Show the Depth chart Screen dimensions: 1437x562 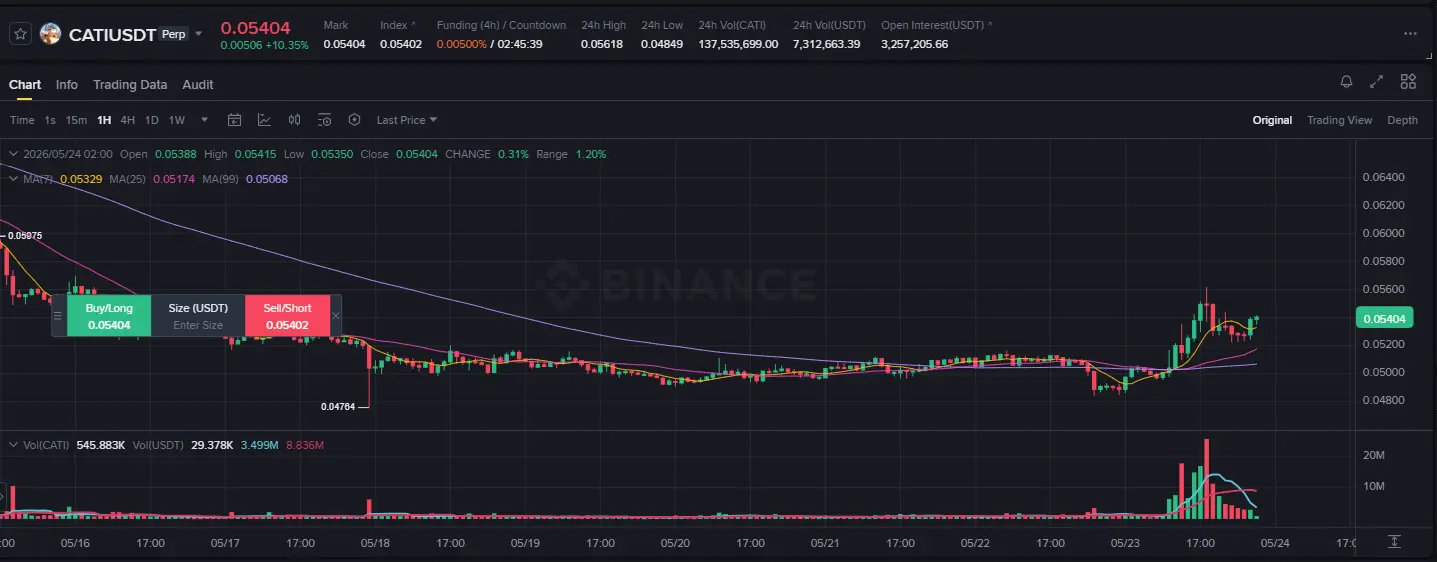(x=1402, y=120)
